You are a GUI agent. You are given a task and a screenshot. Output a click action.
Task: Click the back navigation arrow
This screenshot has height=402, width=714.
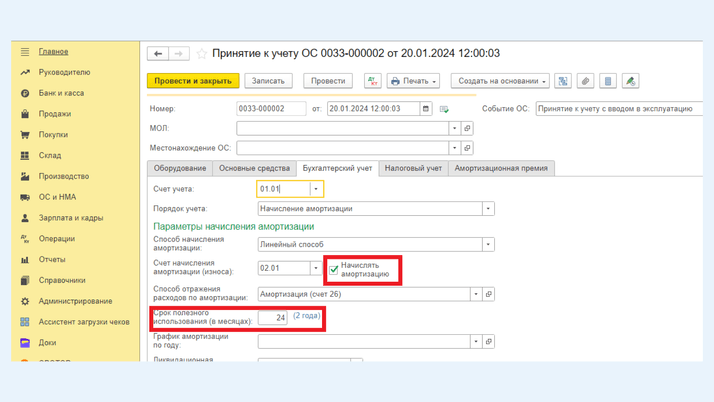click(158, 54)
